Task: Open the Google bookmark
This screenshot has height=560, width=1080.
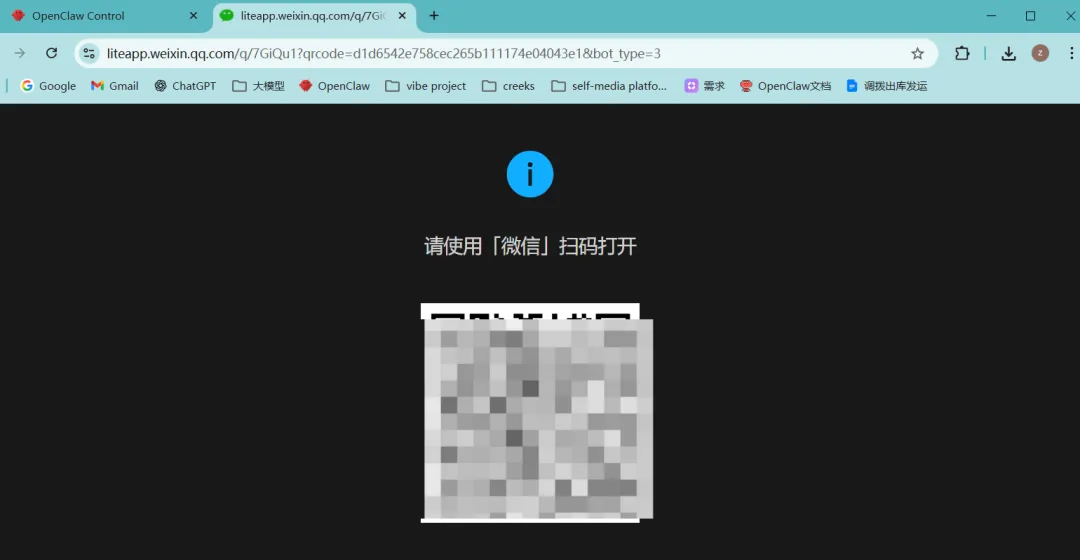Action: click(x=48, y=86)
